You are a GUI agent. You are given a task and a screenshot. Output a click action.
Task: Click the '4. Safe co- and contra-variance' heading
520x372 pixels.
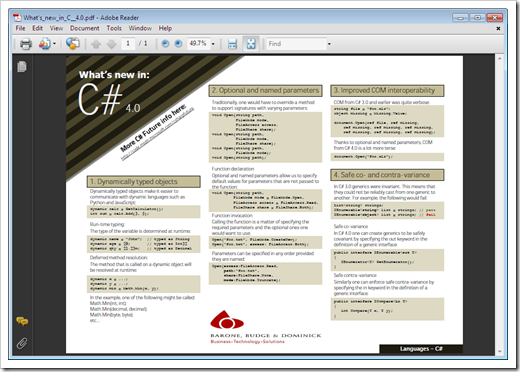pyautogui.click(x=387, y=175)
